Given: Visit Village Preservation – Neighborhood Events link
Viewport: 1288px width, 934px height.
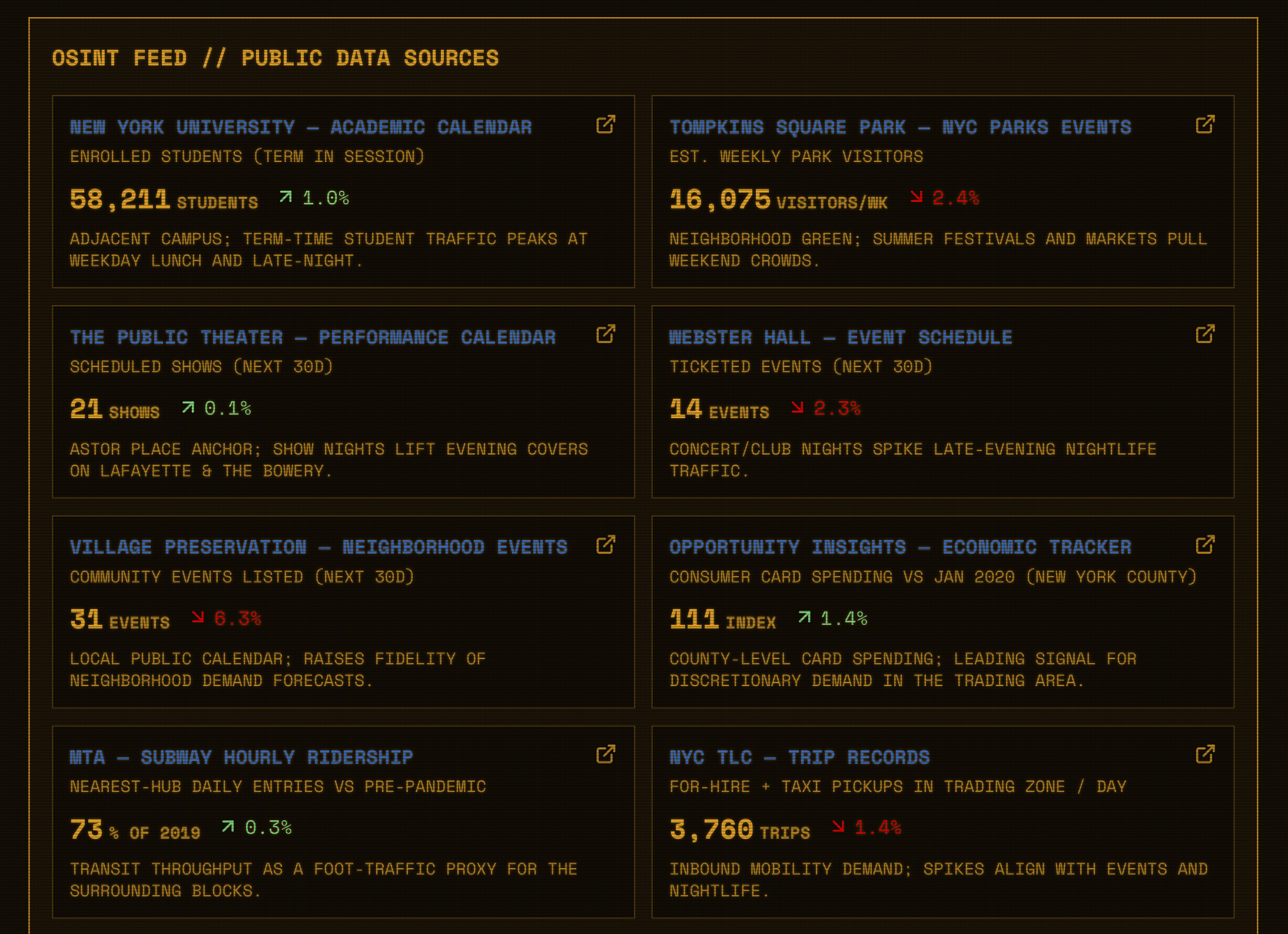Looking at the screenshot, I should click(x=318, y=547).
